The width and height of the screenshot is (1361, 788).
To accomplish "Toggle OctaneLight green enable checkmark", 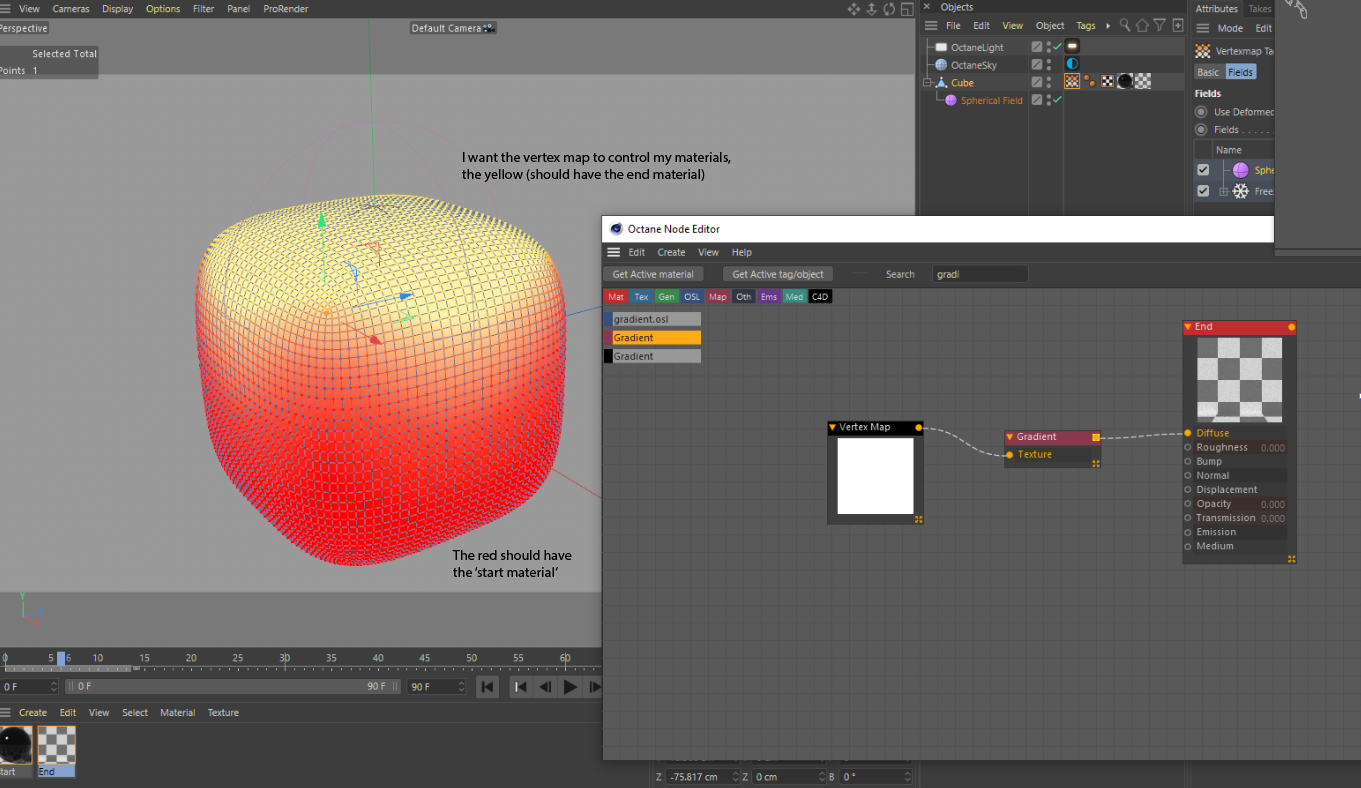I will [x=1057, y=47].
